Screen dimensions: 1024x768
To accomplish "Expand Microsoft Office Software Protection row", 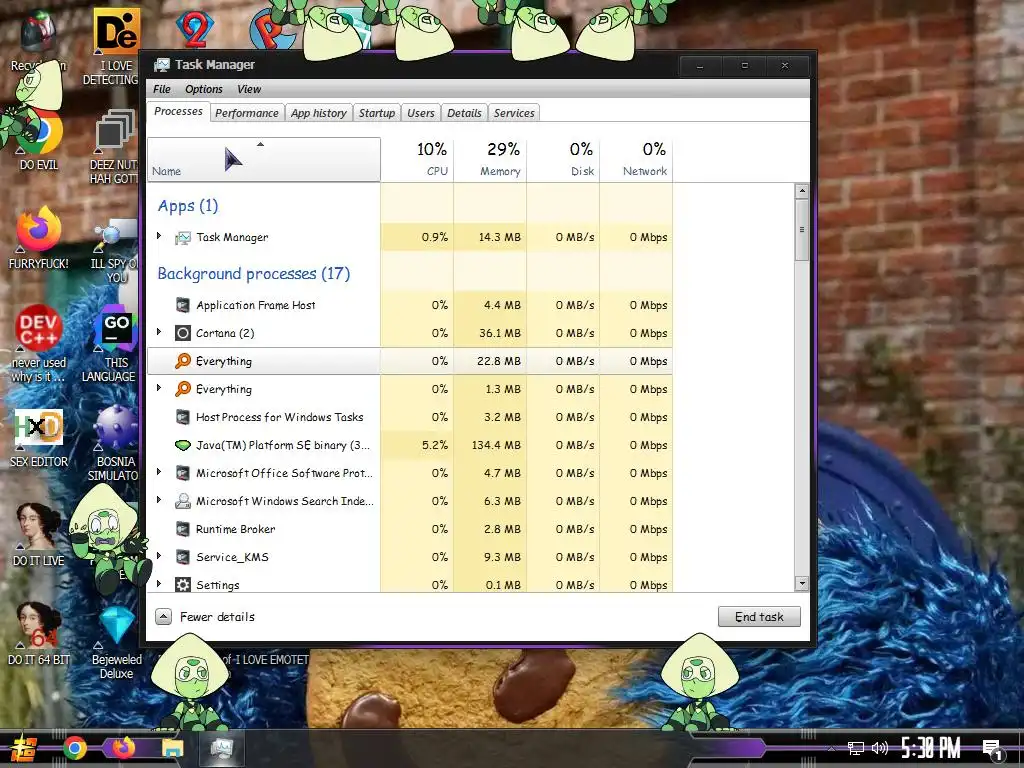I will pos(159,472).
